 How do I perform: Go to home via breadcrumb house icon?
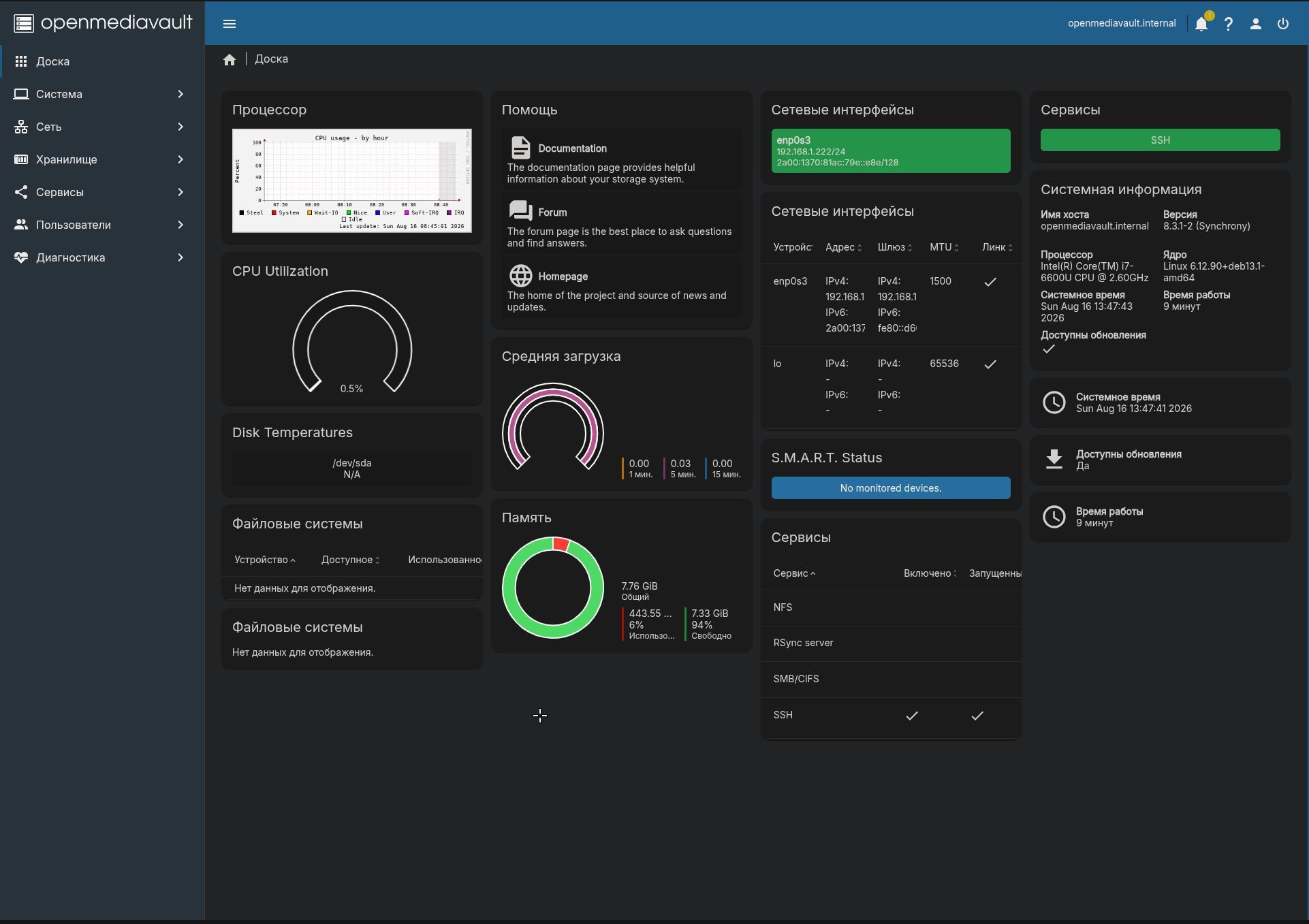pos(230,59)
